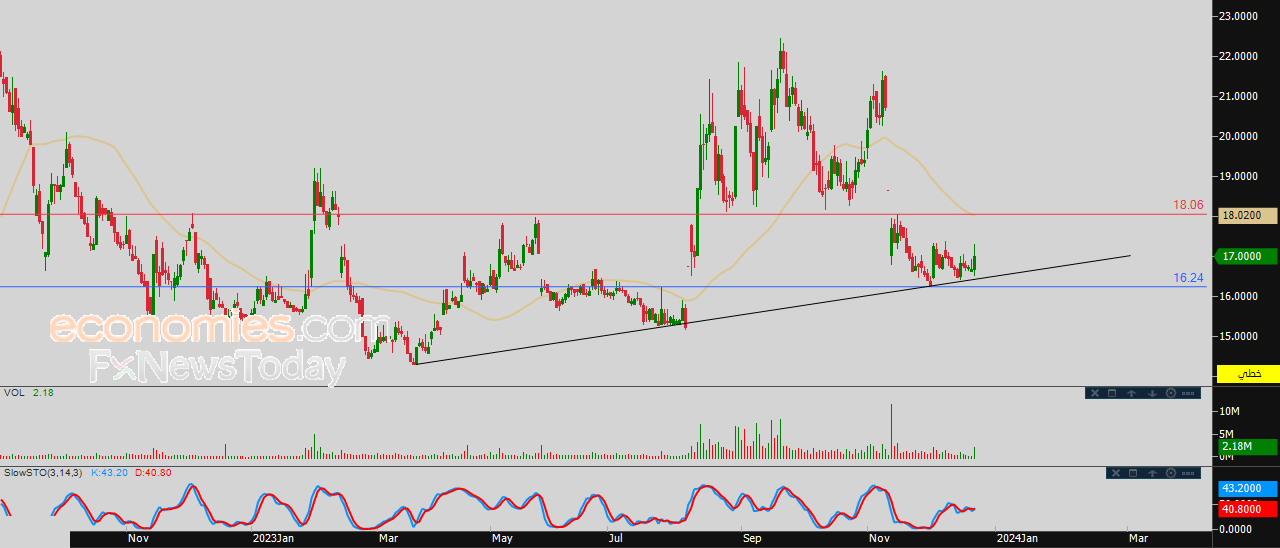Select the 18.06 resistance level label

pos(1187,204)
